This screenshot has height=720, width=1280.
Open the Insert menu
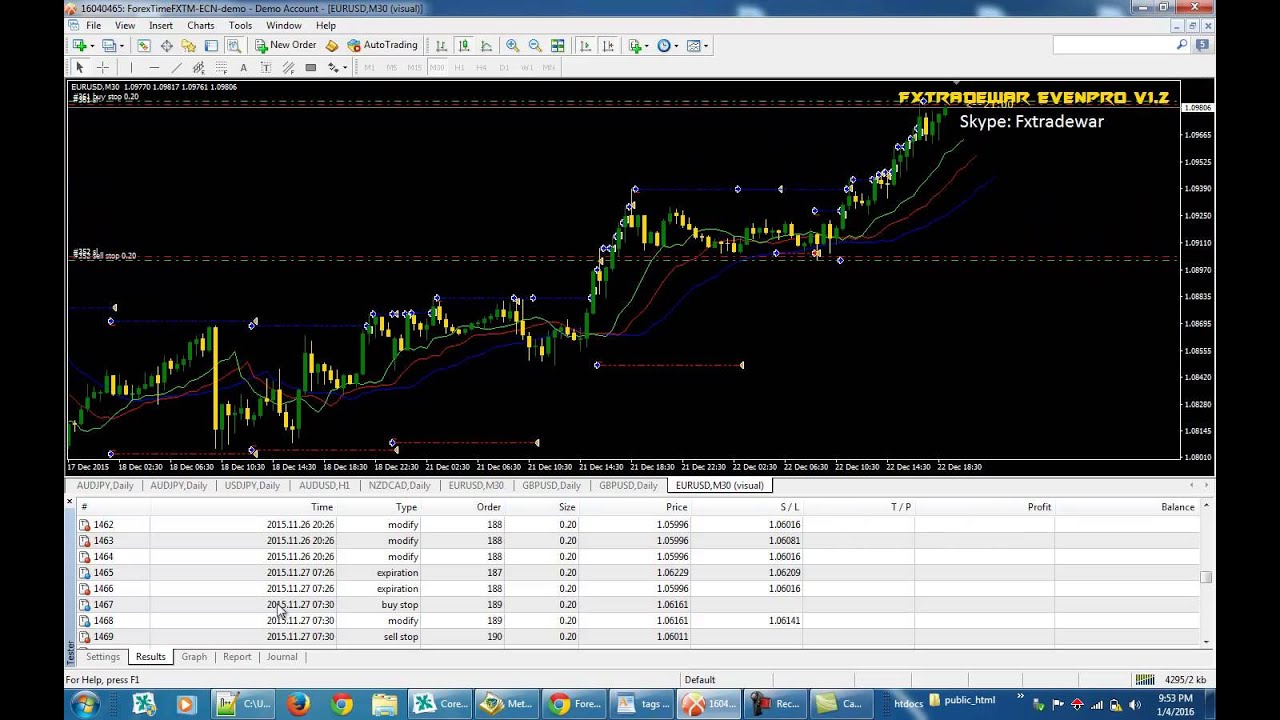161,25
